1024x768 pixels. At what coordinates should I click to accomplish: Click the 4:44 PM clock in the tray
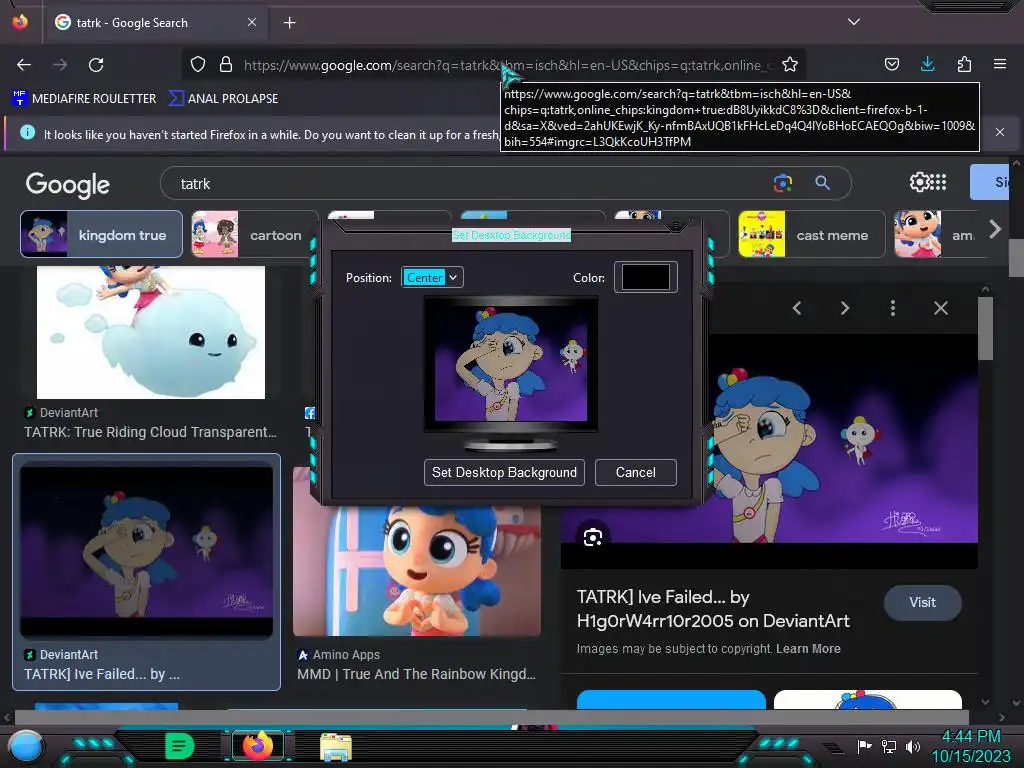(971, 737)
